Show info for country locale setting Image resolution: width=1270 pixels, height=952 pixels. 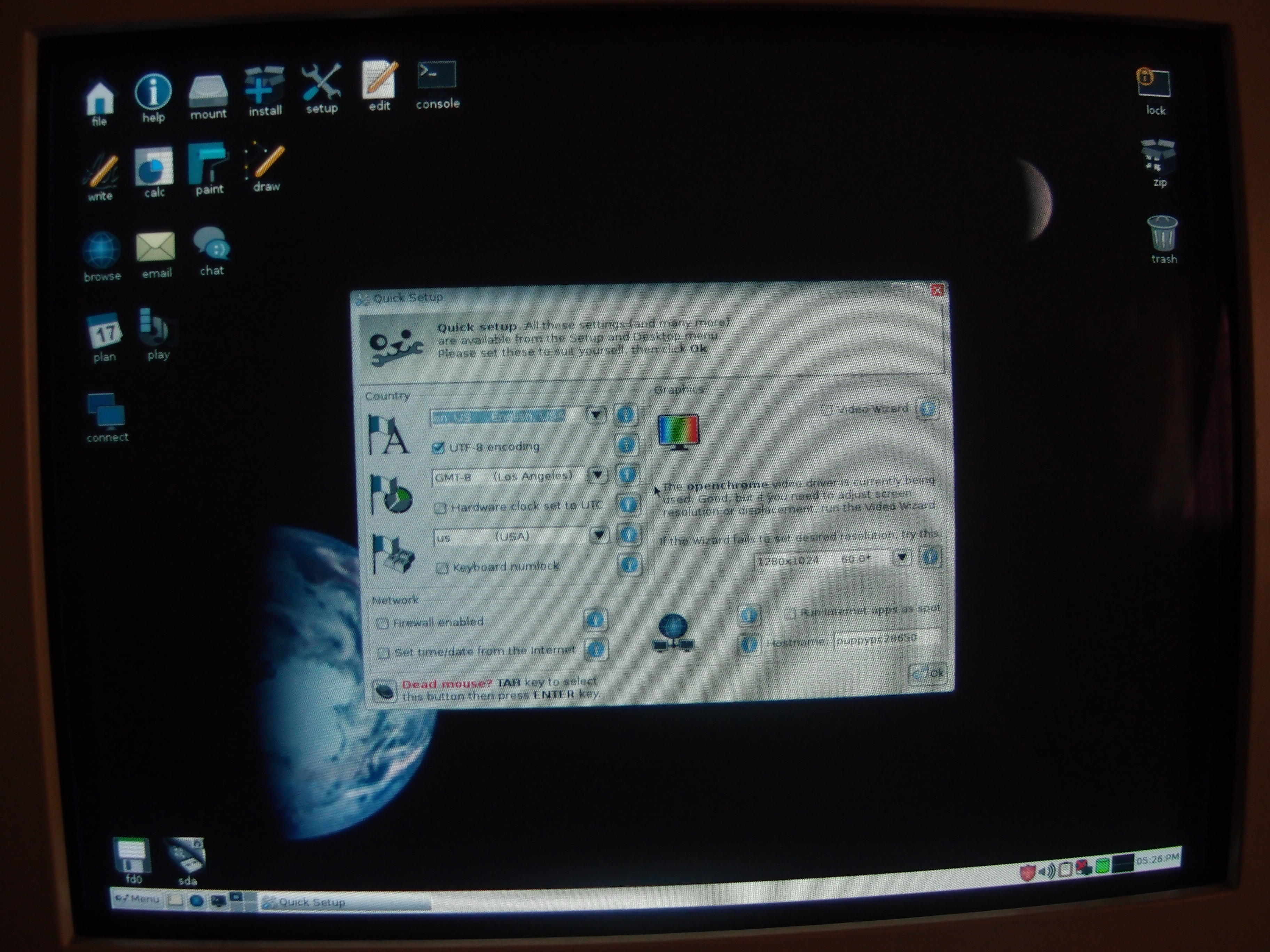pos(625,414)
